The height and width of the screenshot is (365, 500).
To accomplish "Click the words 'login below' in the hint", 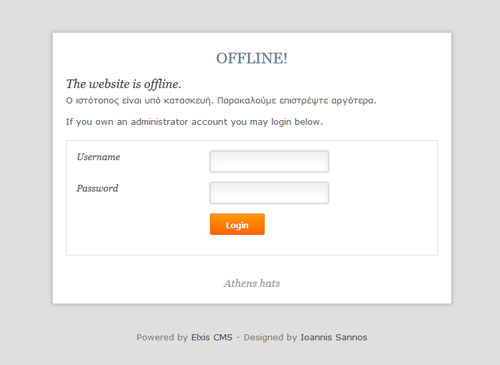I will click(x=297, y=122).
